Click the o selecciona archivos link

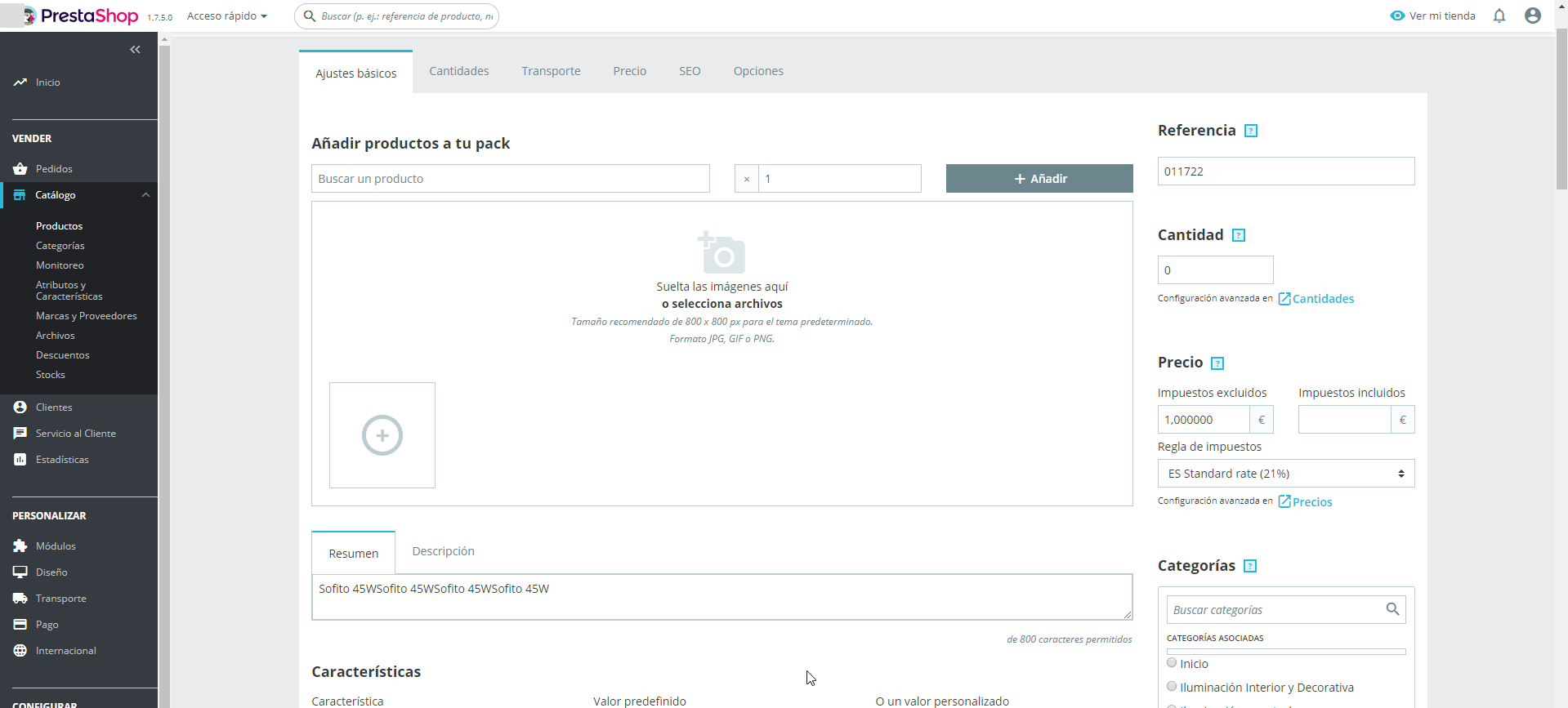(722, 304)
